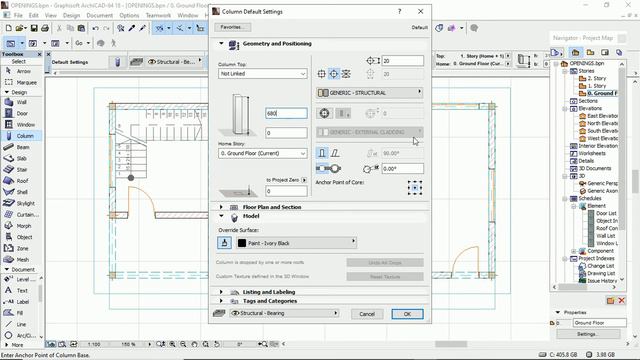This screenshot has height=360, width=640.
Task: Select the Shell tool in Toolbox
Action: tap(21, 192)
